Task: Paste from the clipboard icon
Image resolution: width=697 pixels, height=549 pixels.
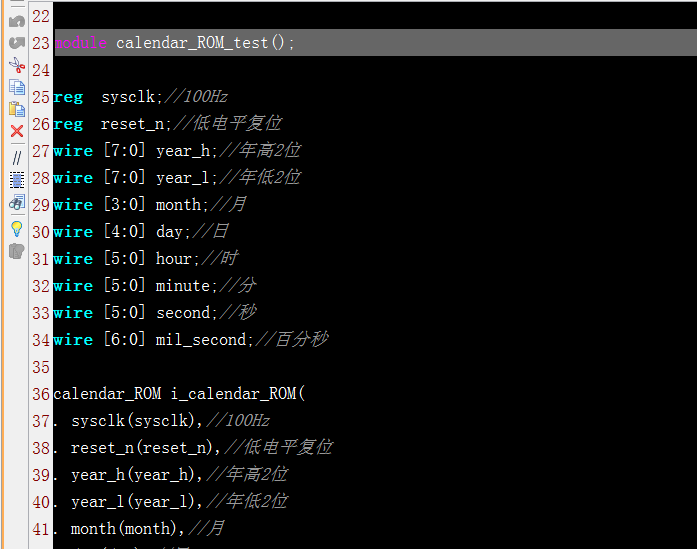Action: pyautogui.click(x=16, y=109)
